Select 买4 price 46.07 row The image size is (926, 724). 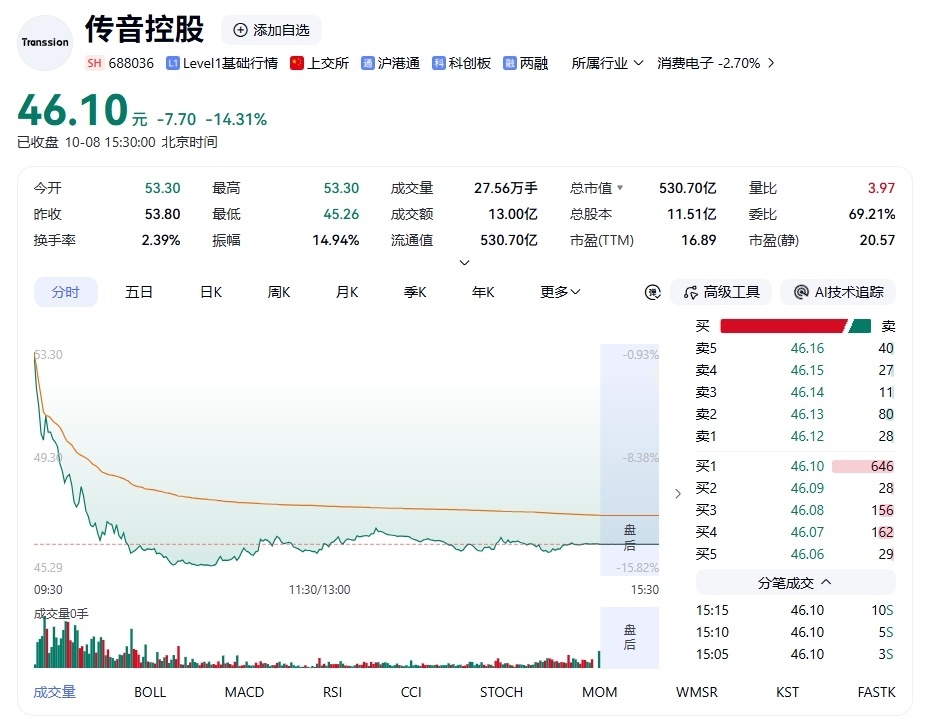point(795,532)
